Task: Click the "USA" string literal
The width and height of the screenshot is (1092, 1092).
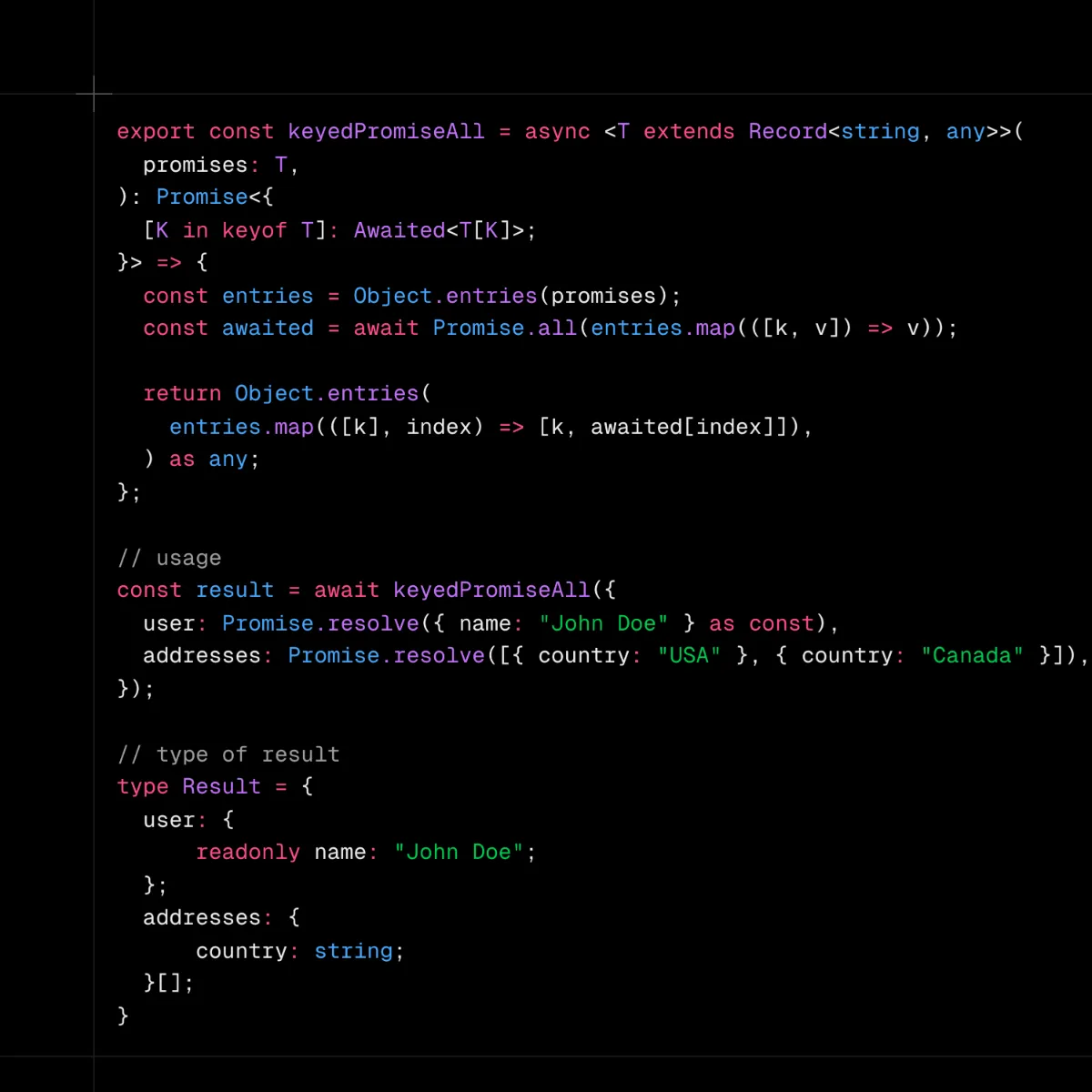Action: (689, 656)
